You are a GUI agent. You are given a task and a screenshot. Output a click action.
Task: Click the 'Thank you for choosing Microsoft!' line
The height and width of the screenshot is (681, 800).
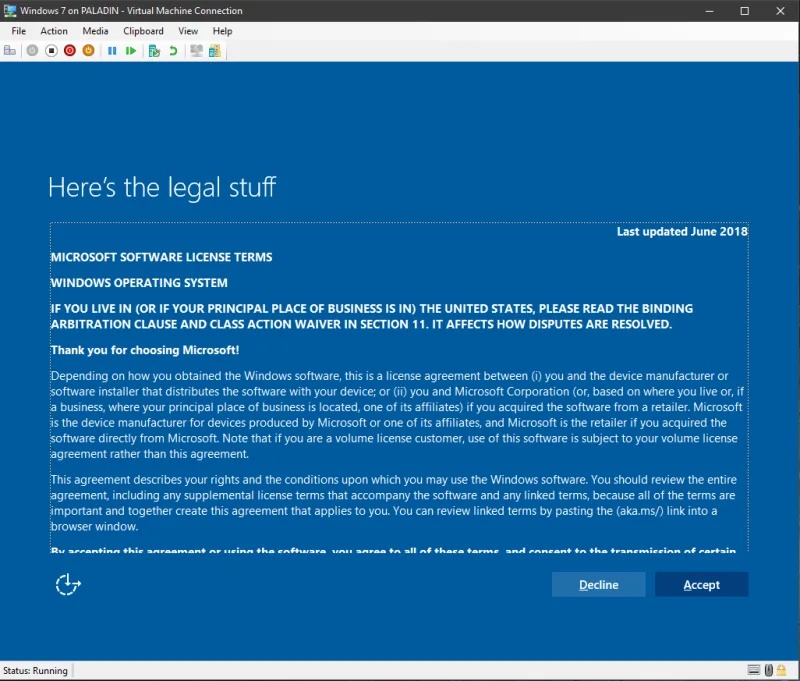coord(145,350)
